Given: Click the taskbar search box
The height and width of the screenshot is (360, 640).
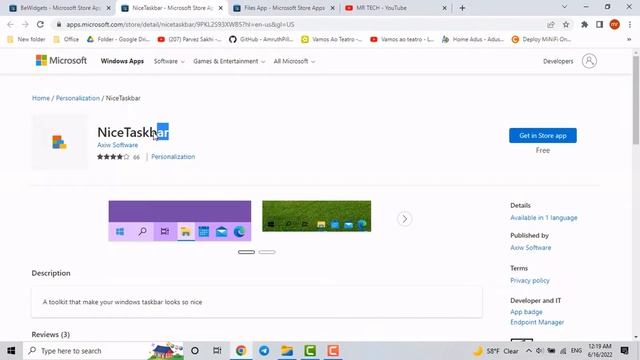Looking at the screenshot, I should tap(103, 351).
